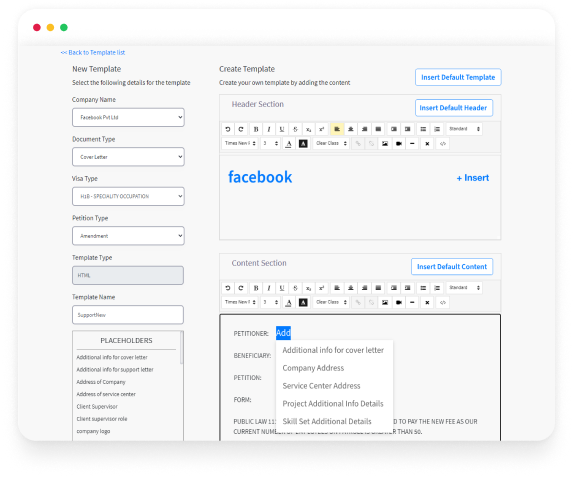Select Service Center Address from the suggestion list
573x477 pixels.
click(321, 386)
